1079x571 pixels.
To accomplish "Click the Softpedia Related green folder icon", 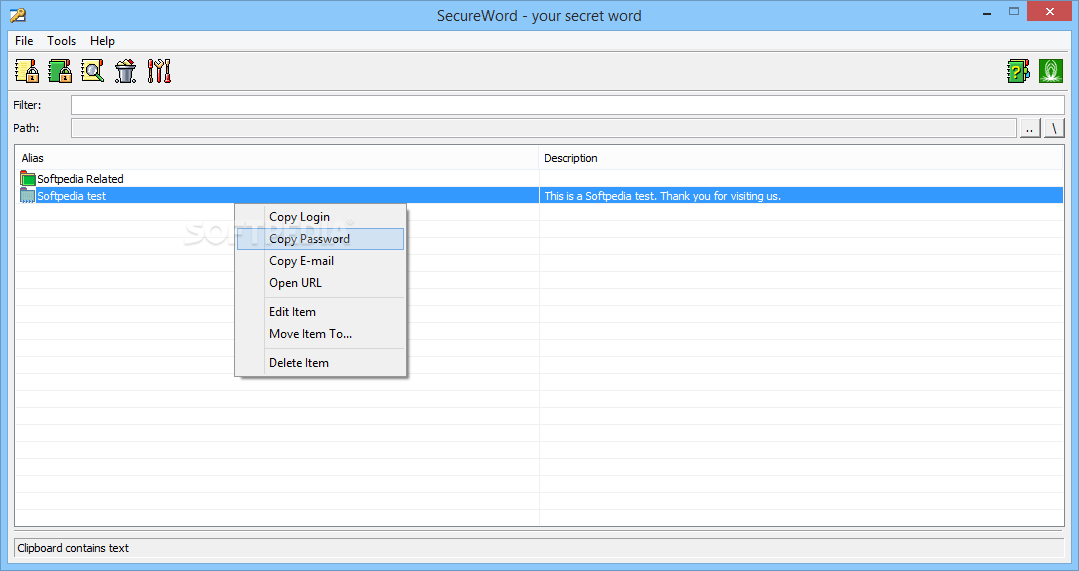I will tap(28, 179).
